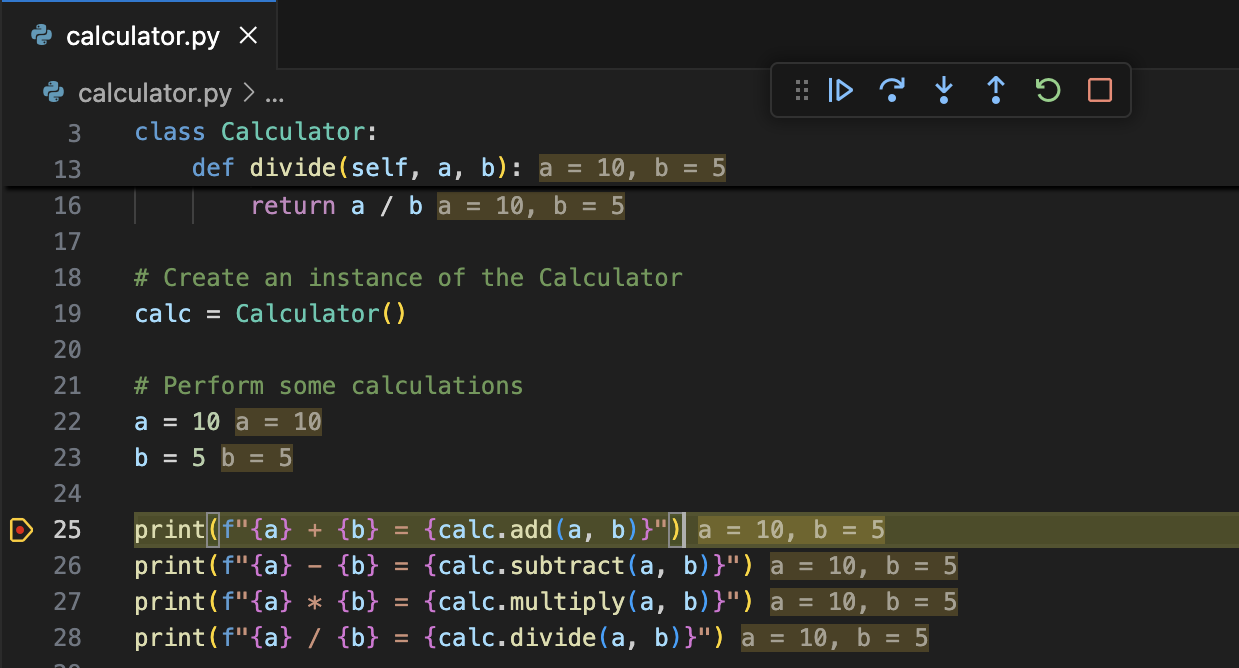Image resolution: width=1239 pixels, height=668 pixels.
Task: Switch to the calculator.py editor tab
Action: click(x=140, y=35)
